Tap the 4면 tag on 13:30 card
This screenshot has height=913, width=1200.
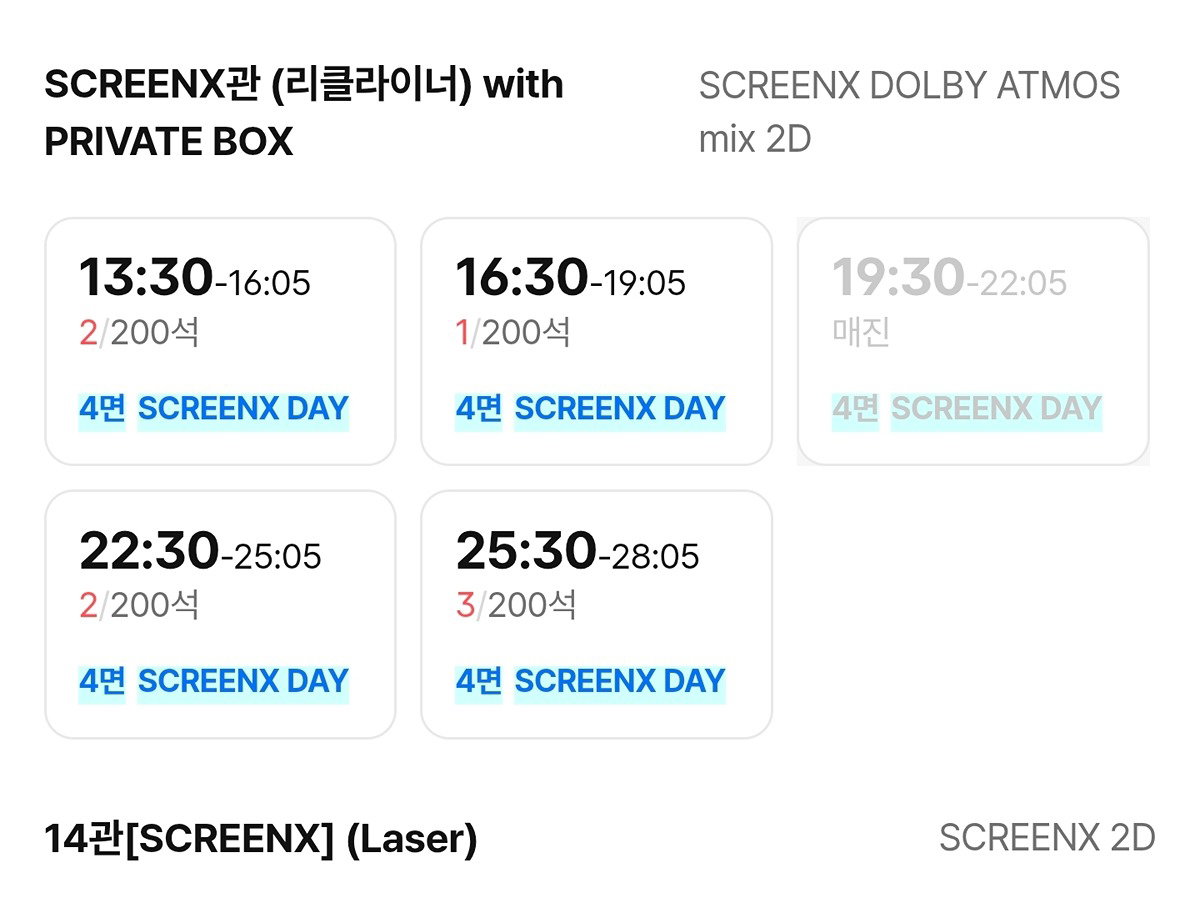pos(102,409)
